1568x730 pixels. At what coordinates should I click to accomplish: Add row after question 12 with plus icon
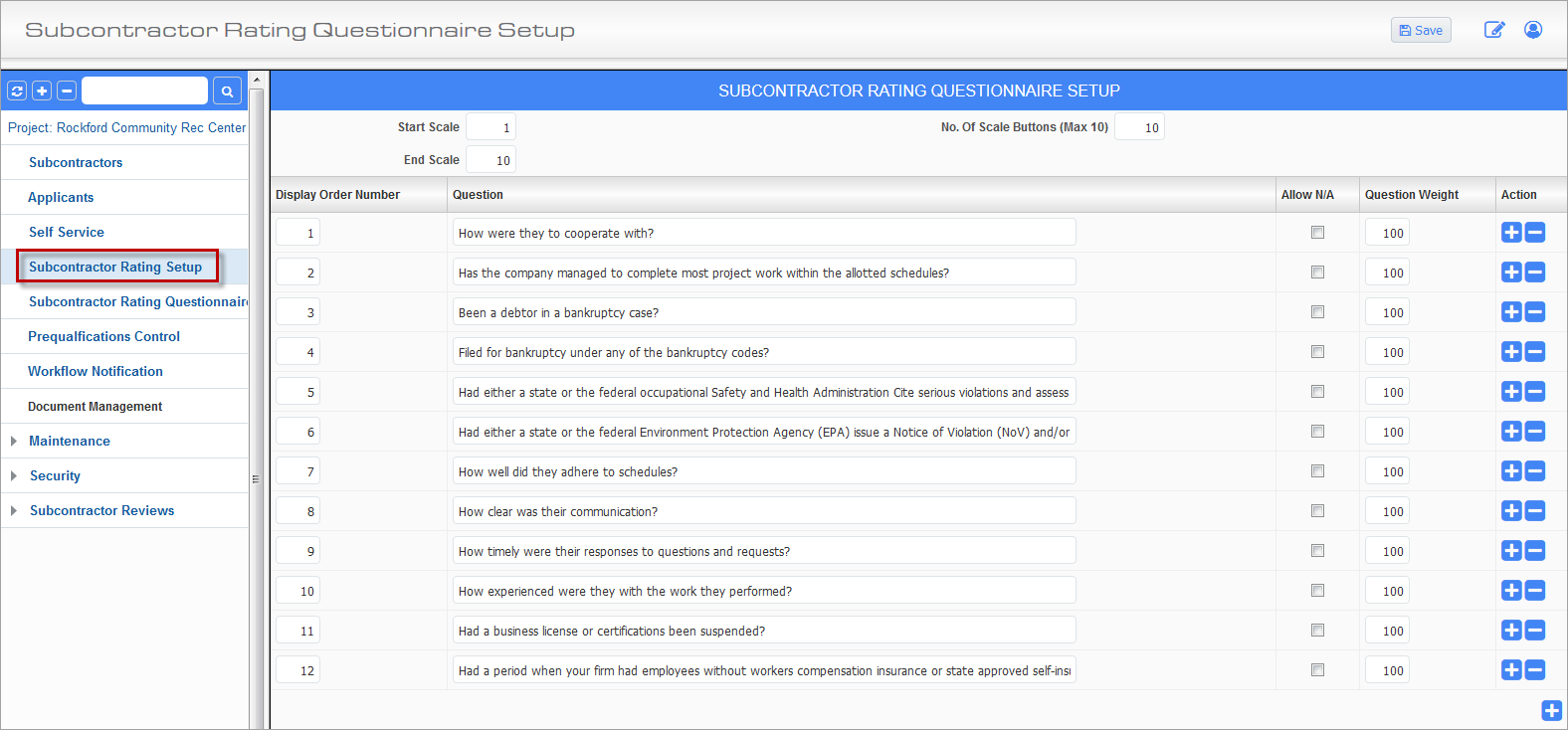coord(1511,670)
